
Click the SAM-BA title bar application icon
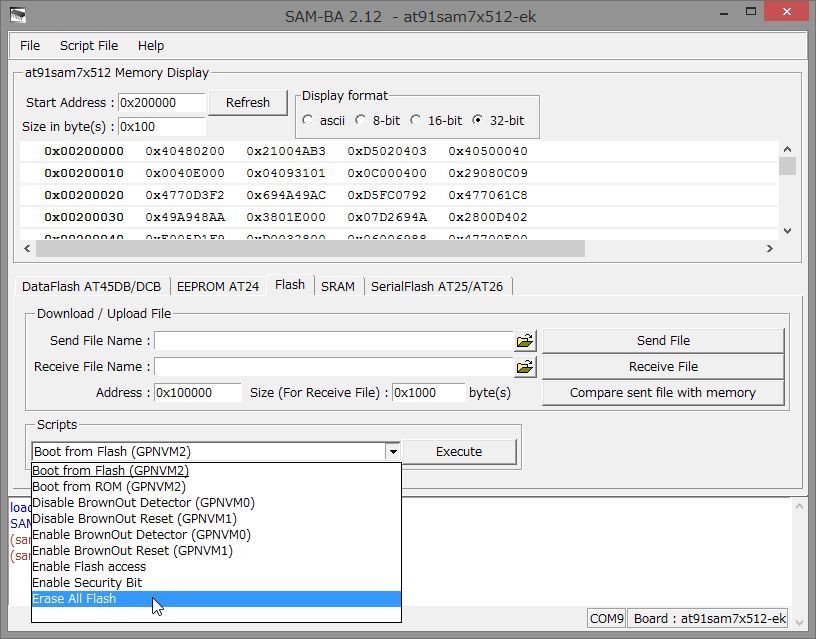coord(18,16)
